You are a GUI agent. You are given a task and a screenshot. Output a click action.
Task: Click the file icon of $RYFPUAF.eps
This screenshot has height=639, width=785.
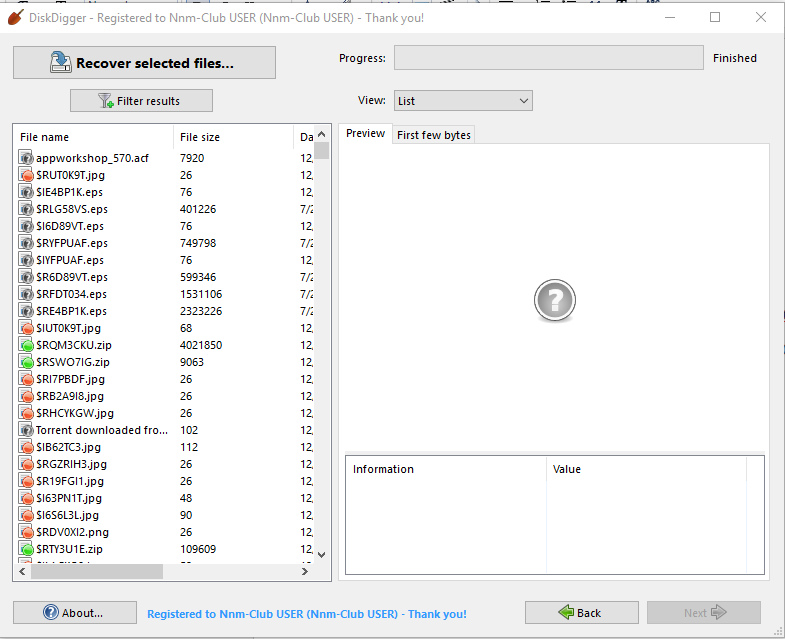[x=26, y=243]
